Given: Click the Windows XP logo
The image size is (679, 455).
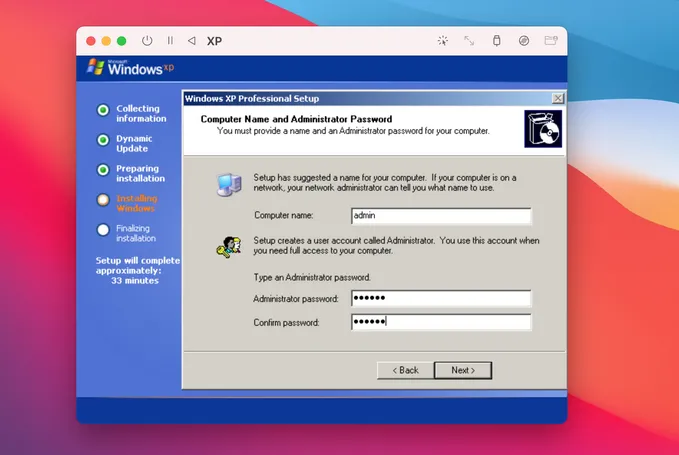Looking at the screenshot, I should (x=130, y=68).
